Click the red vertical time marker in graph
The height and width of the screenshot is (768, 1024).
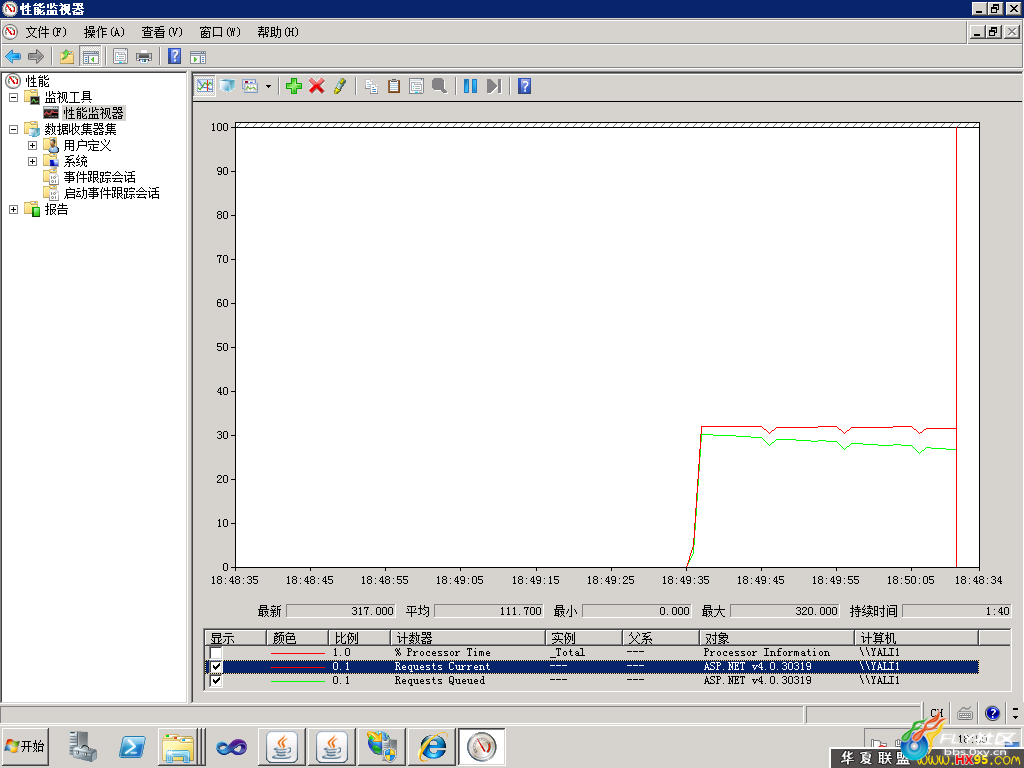coord(957,346)
